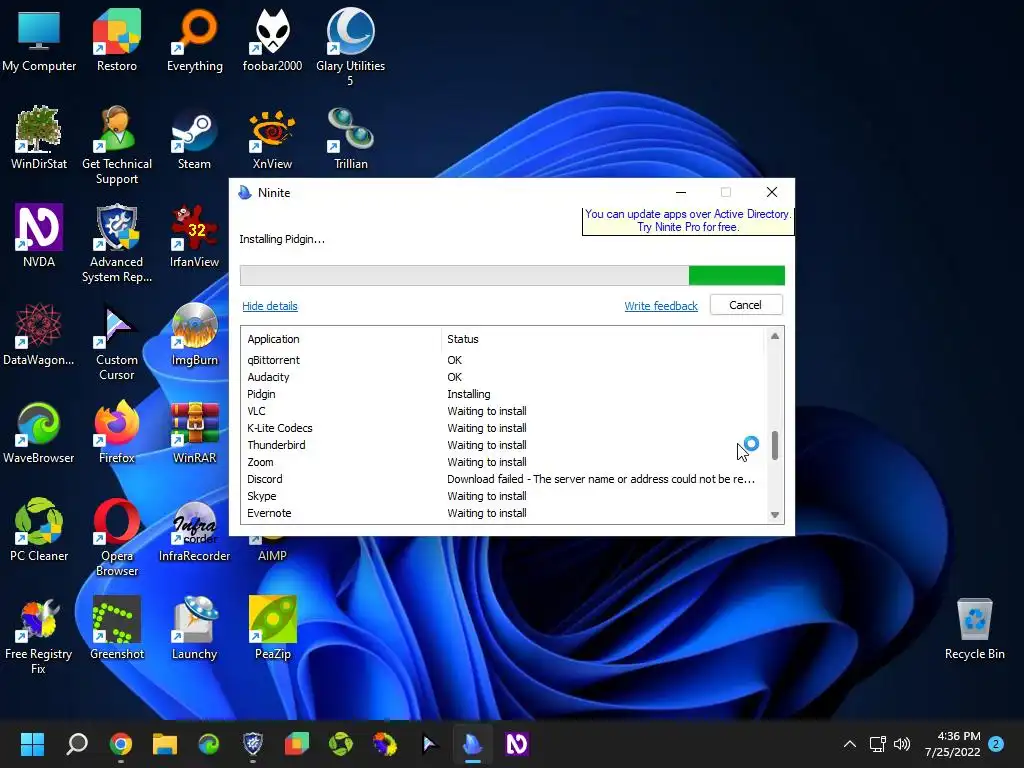Open the Windows Start menu

32,744
